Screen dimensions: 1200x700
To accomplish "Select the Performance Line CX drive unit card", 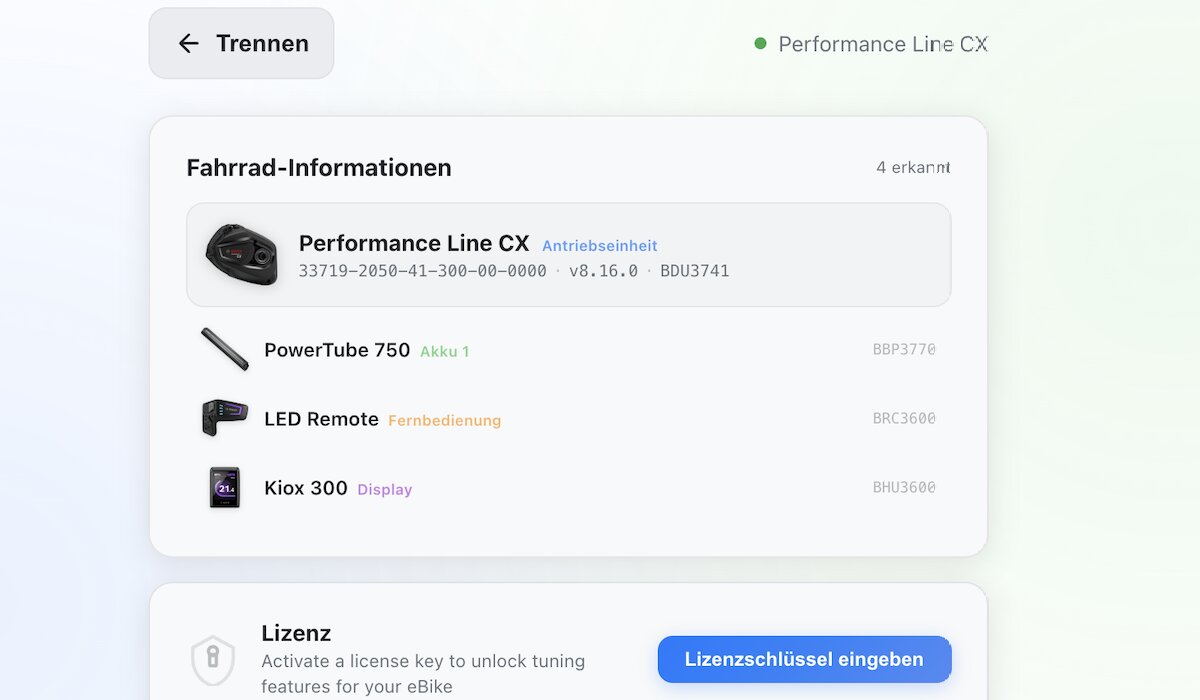I will pyautogui.click(x=568, y=255).
